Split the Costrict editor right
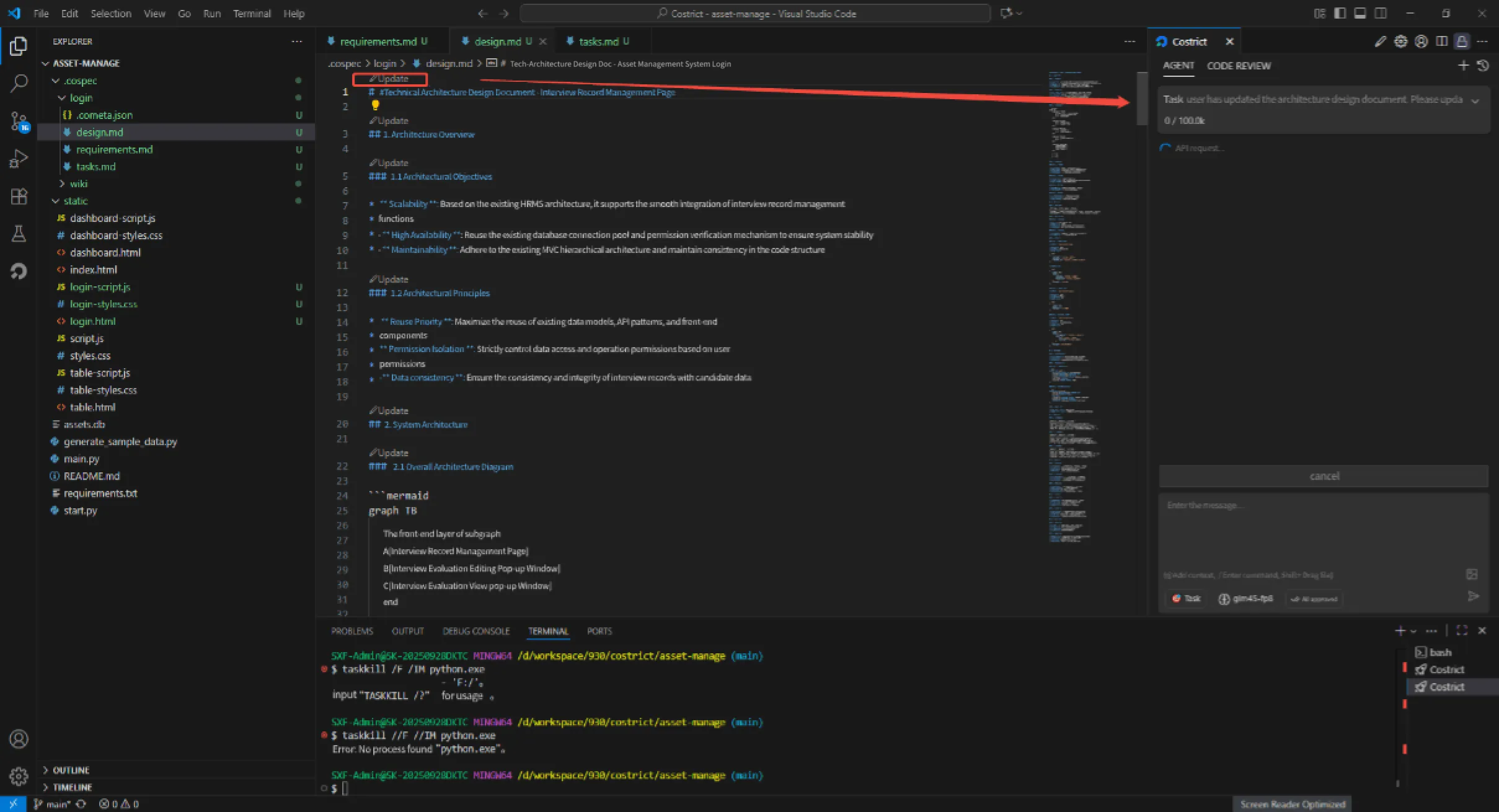This screenshot has height=812, width=1499. (1441, 42)
